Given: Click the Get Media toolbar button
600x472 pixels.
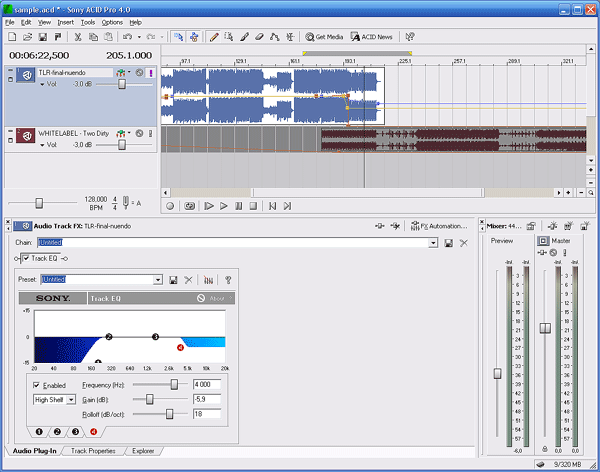Looking at the screenshot, I should 324,36.
